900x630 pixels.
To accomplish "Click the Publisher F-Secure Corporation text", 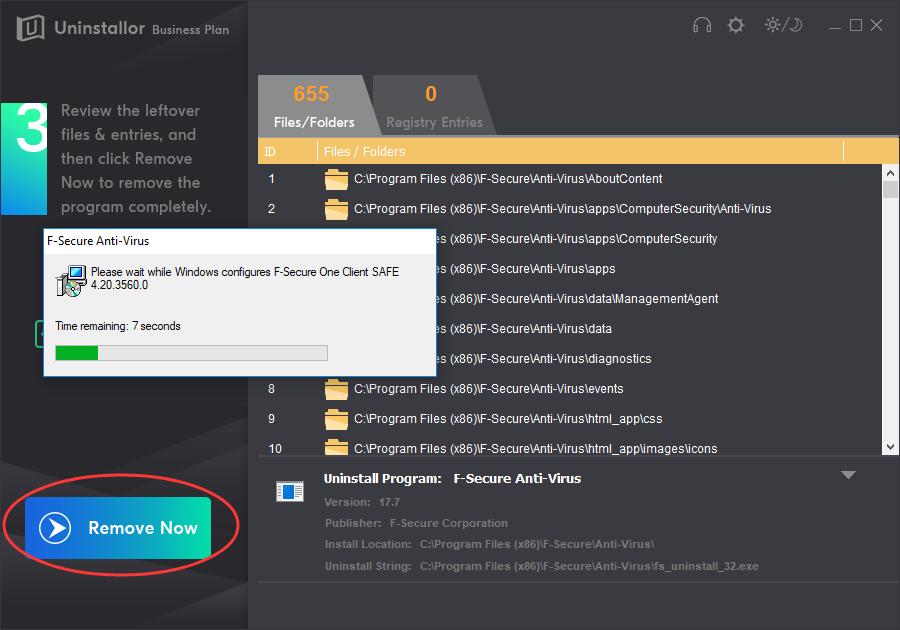I will [416, 523].
